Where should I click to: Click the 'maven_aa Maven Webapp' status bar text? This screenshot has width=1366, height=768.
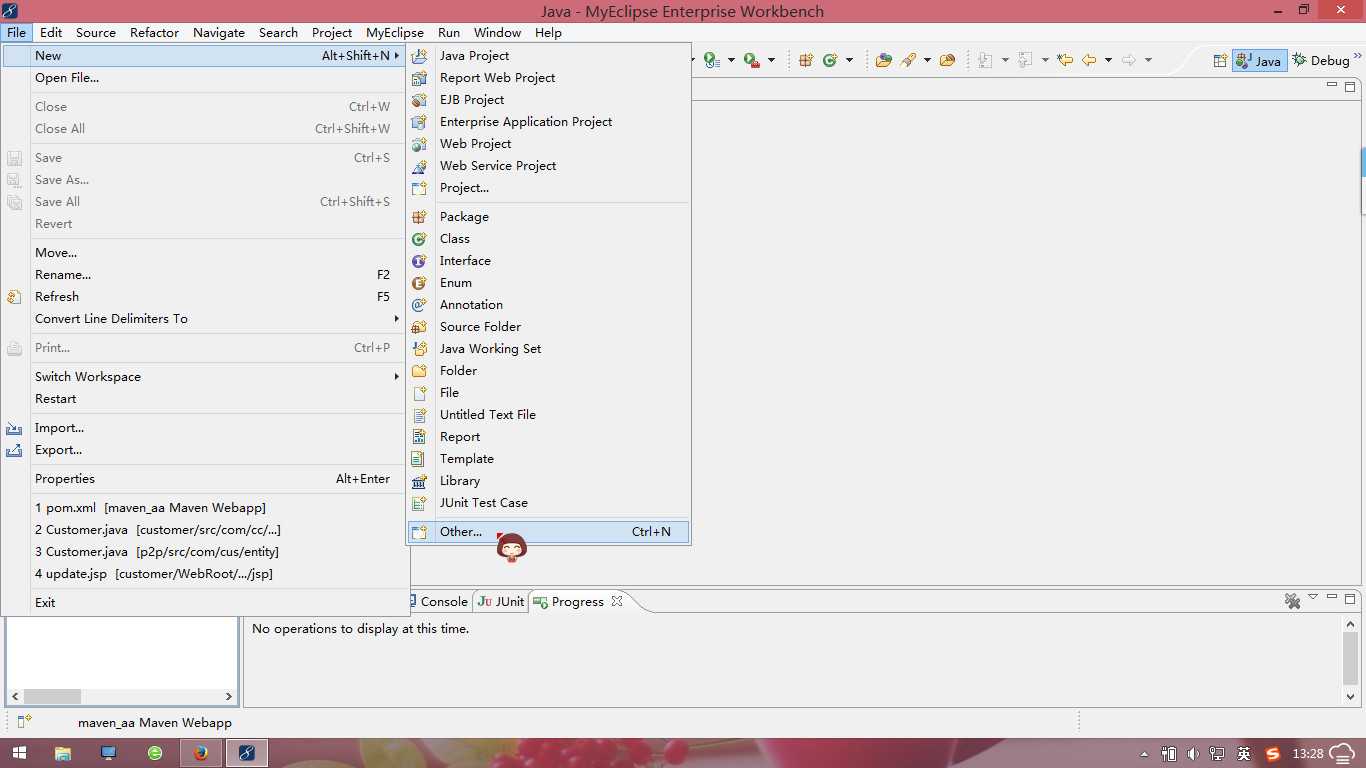[x=155, y=722]
